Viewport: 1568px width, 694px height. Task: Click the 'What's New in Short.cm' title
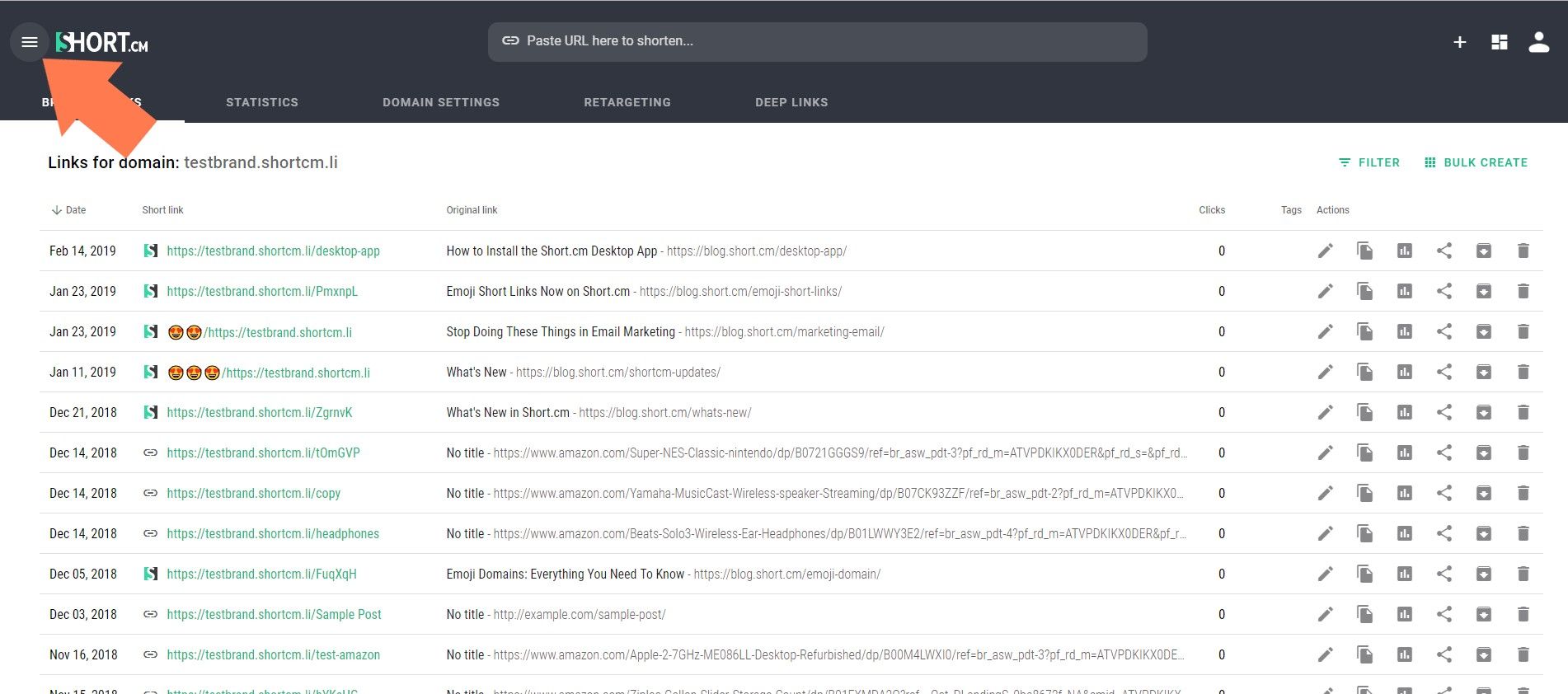tap(508, 412)
